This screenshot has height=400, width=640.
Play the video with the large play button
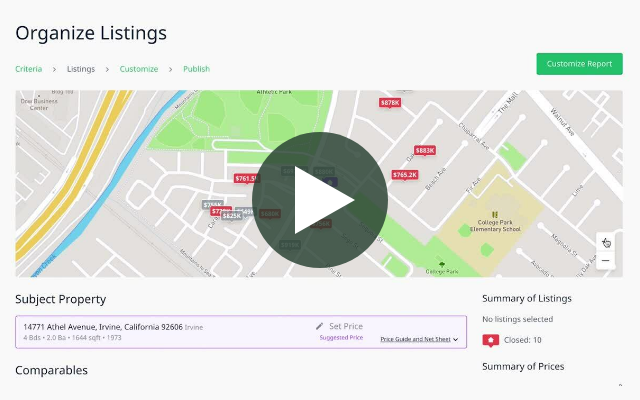pyautogui.click(x=320, y=200)
